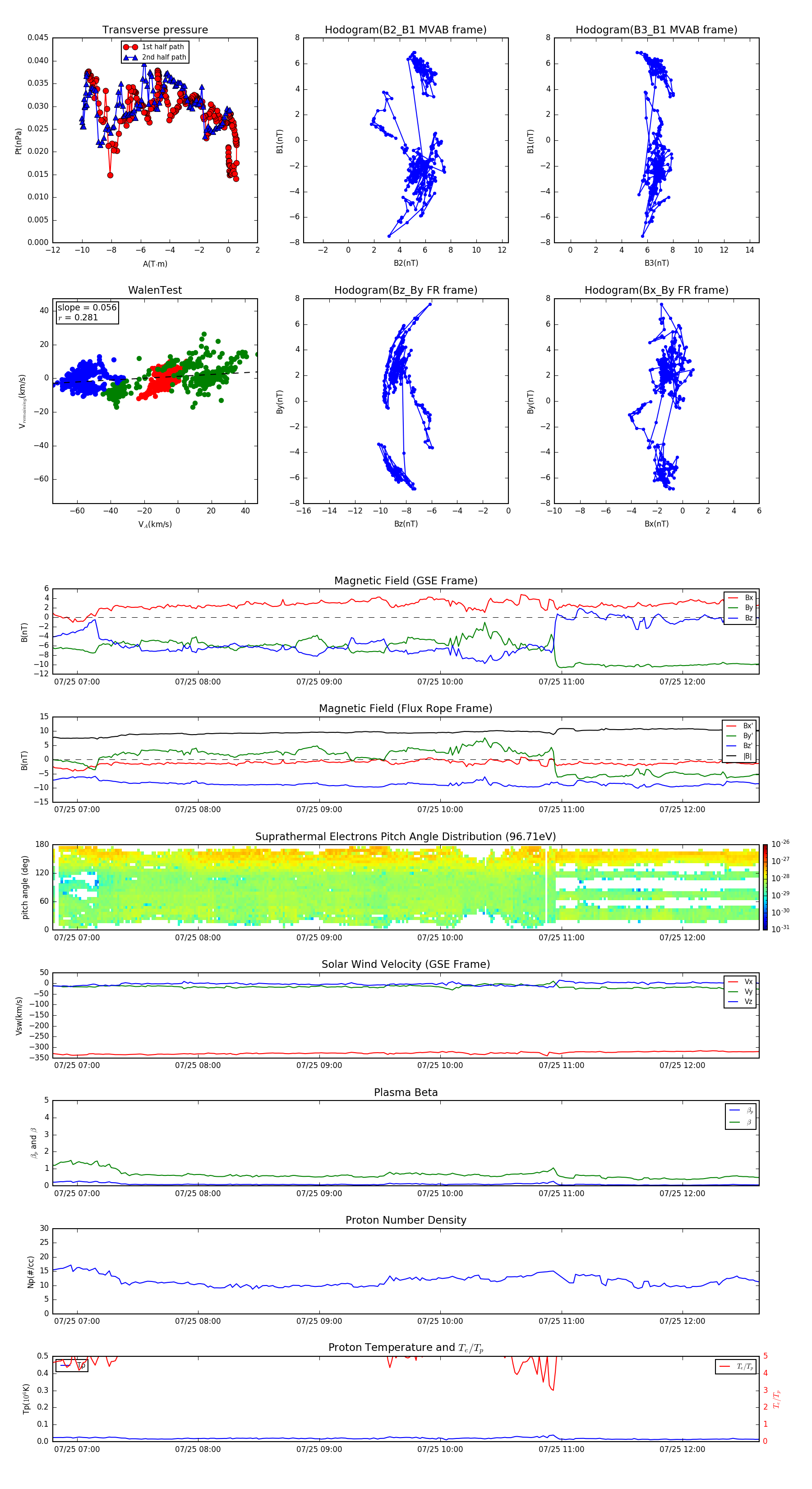Click the "r = 0.281" annotation

pyautogui.click(x=78, y=317)
